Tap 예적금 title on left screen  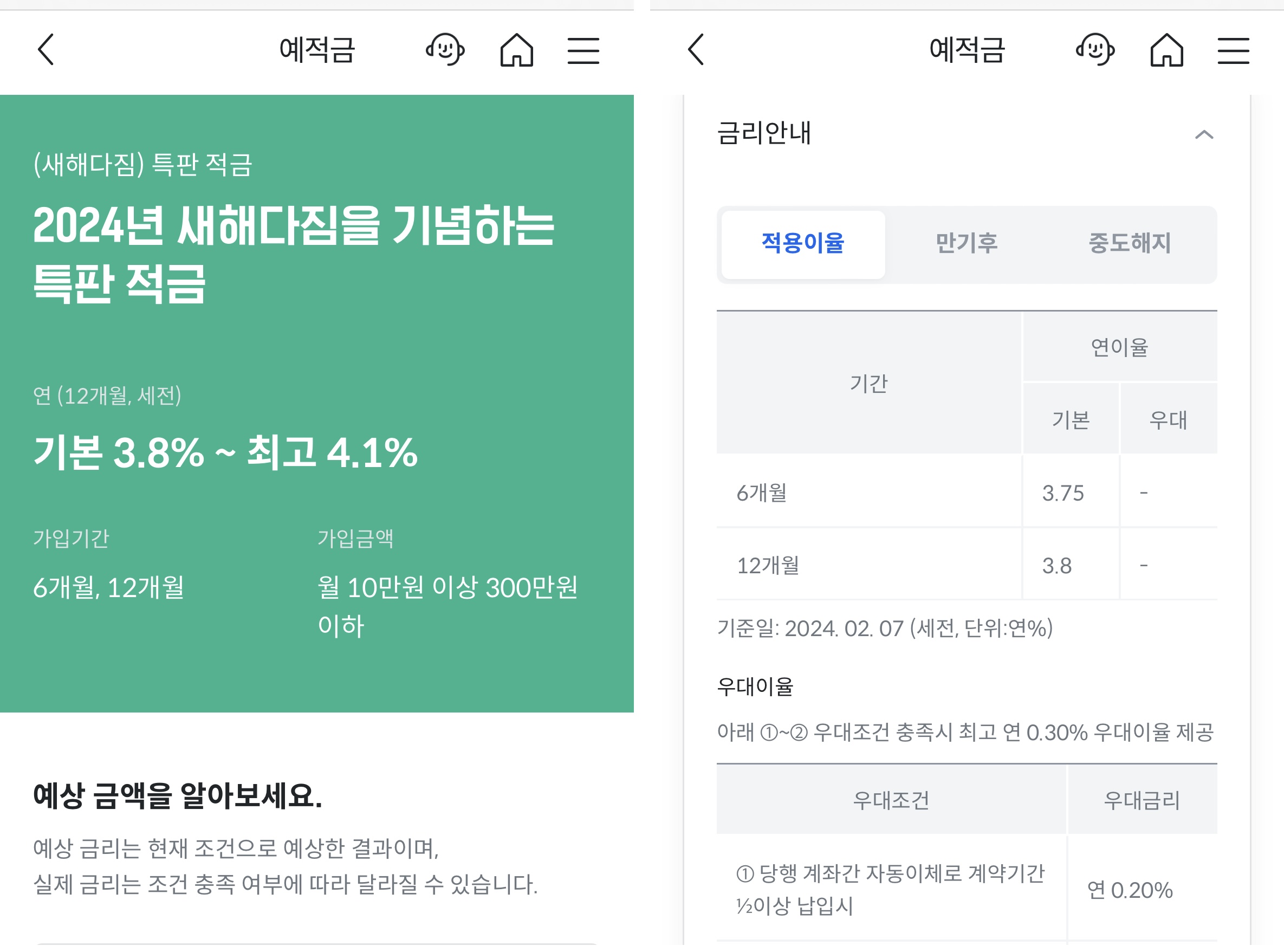pos(317,49)
